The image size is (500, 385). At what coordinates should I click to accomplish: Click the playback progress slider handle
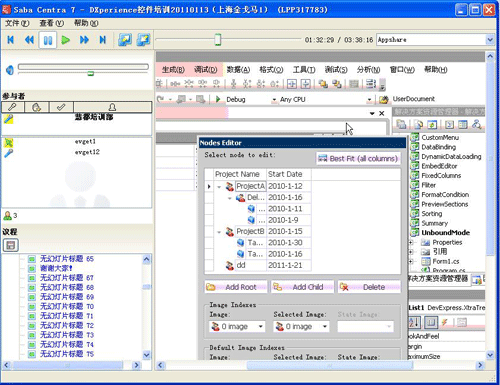[218, 39]
